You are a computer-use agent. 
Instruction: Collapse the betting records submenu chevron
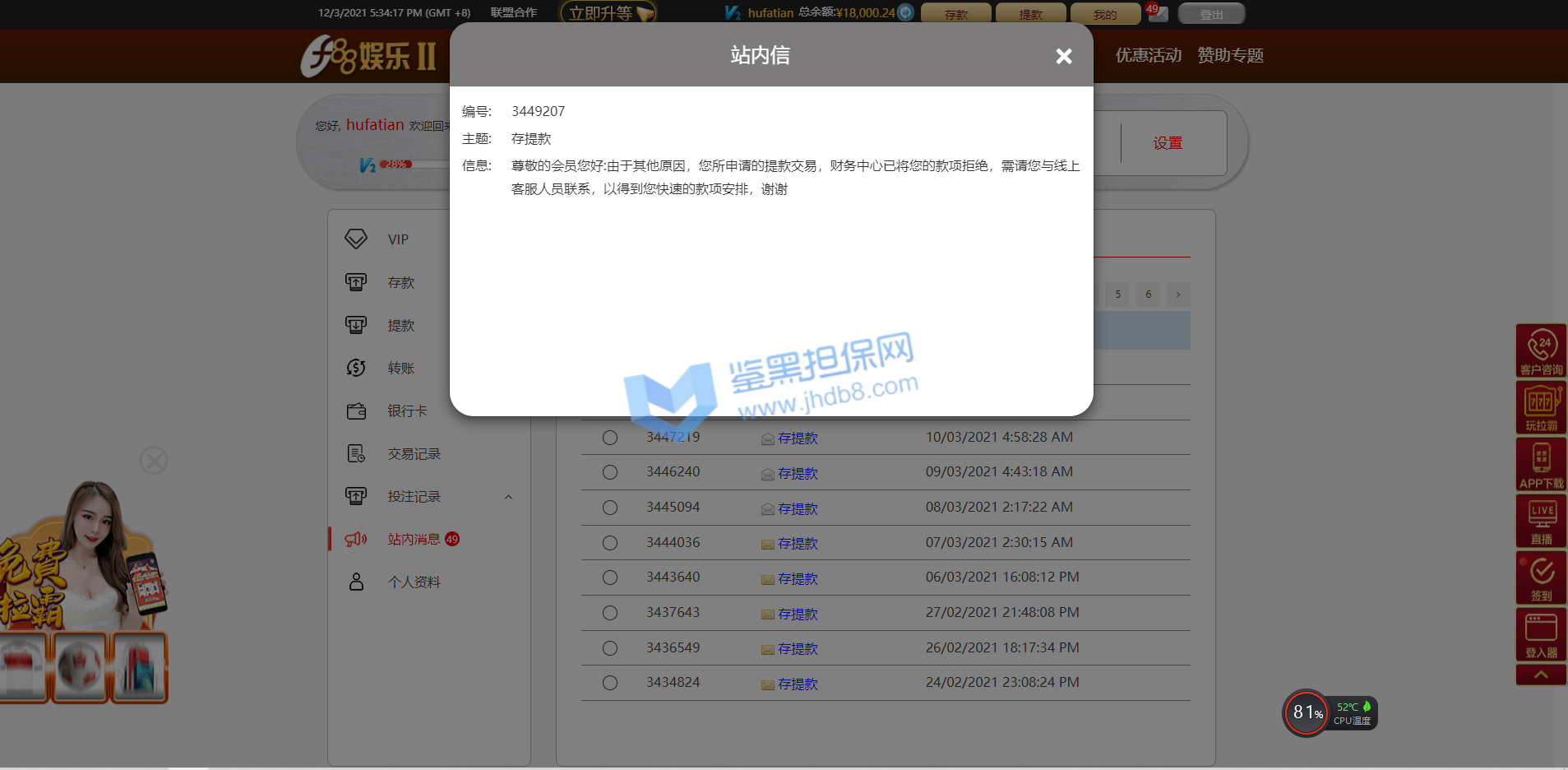[x=508, y=497]
